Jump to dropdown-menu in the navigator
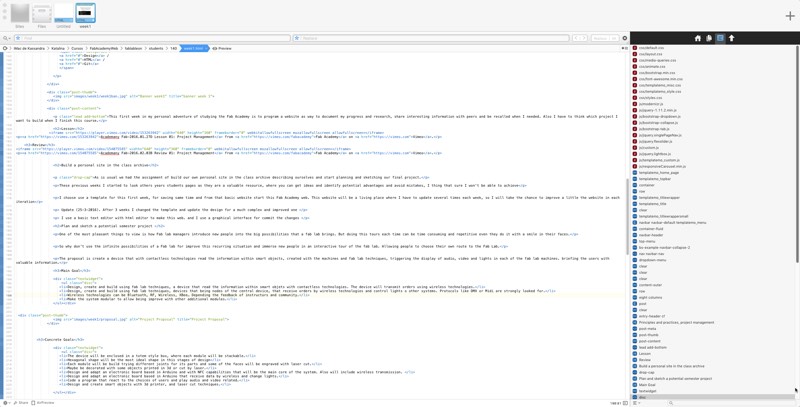 653,260
